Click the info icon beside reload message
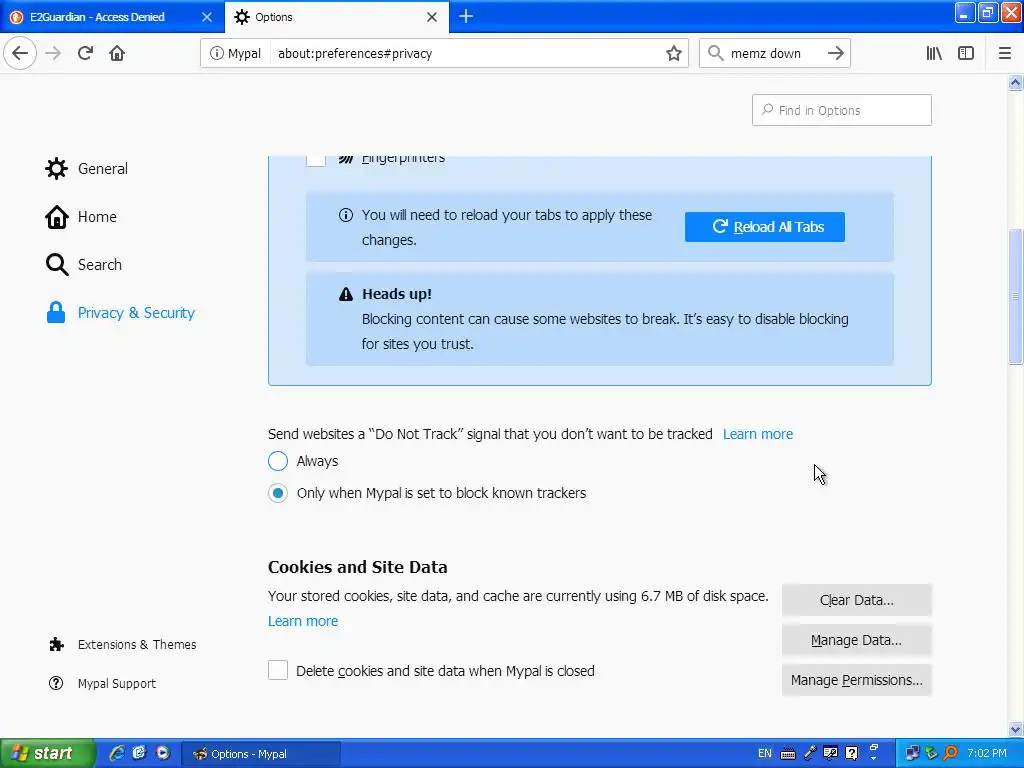The height and width of the screenshot is (768, 1024). (x=345, y=215)
